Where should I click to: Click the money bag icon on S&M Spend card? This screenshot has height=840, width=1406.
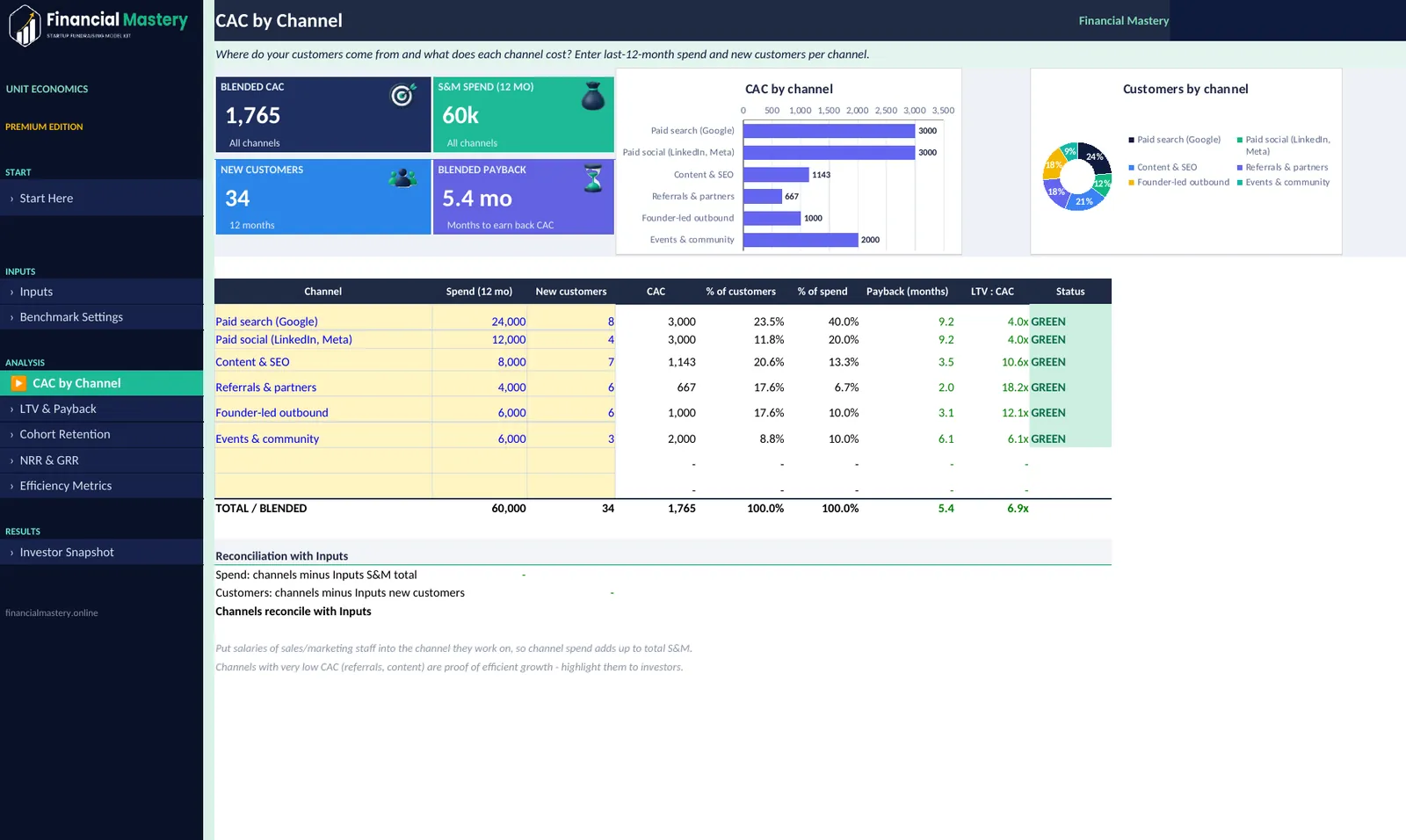pos(593,95)
